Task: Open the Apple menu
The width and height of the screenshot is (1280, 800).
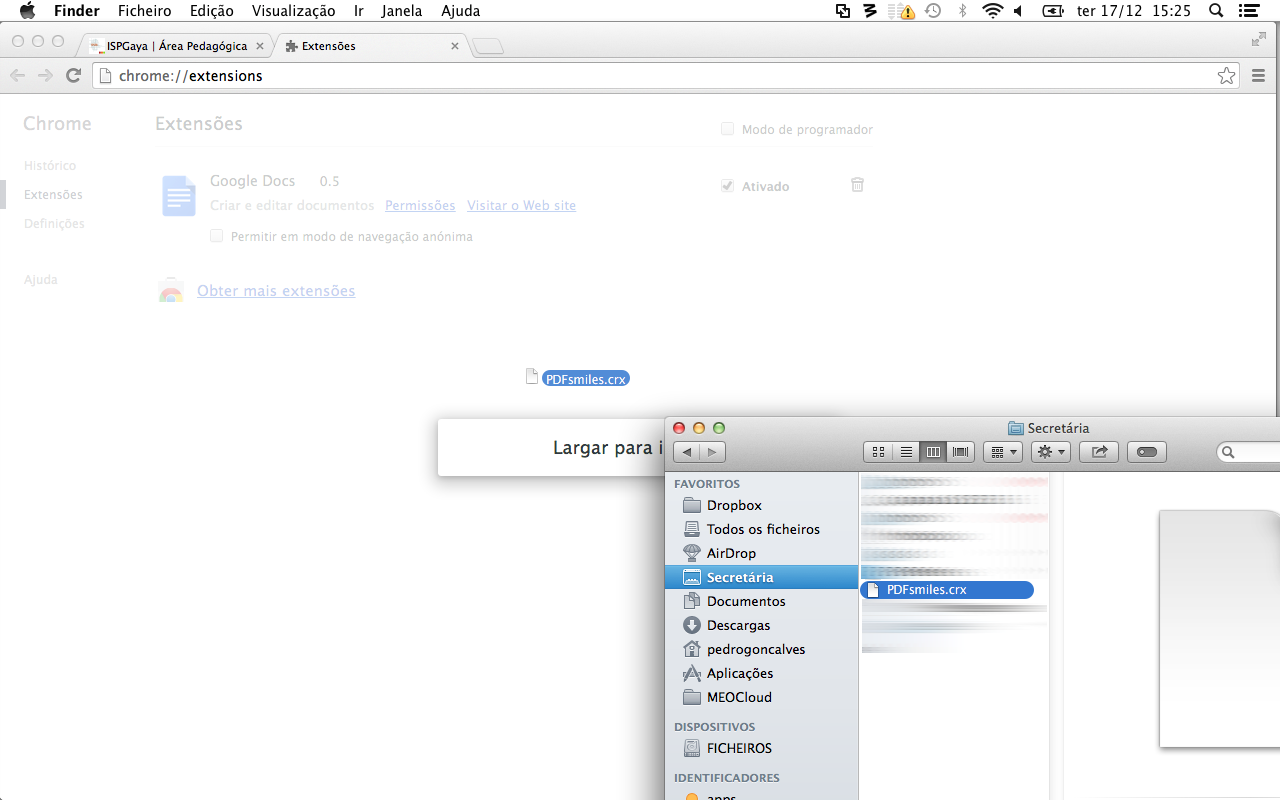Action: click(27, 11)
